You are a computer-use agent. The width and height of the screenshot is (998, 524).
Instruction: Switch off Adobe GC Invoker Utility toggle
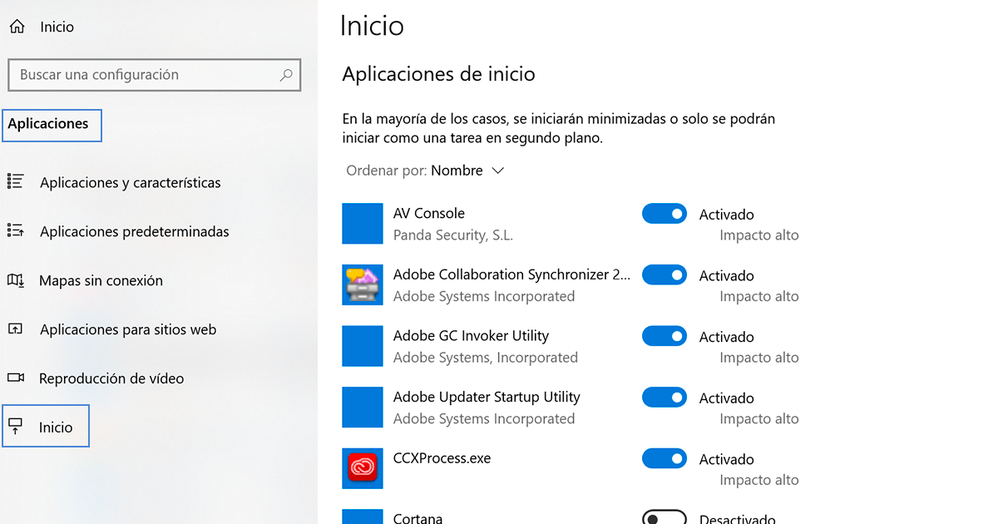[x=664, y=336]
